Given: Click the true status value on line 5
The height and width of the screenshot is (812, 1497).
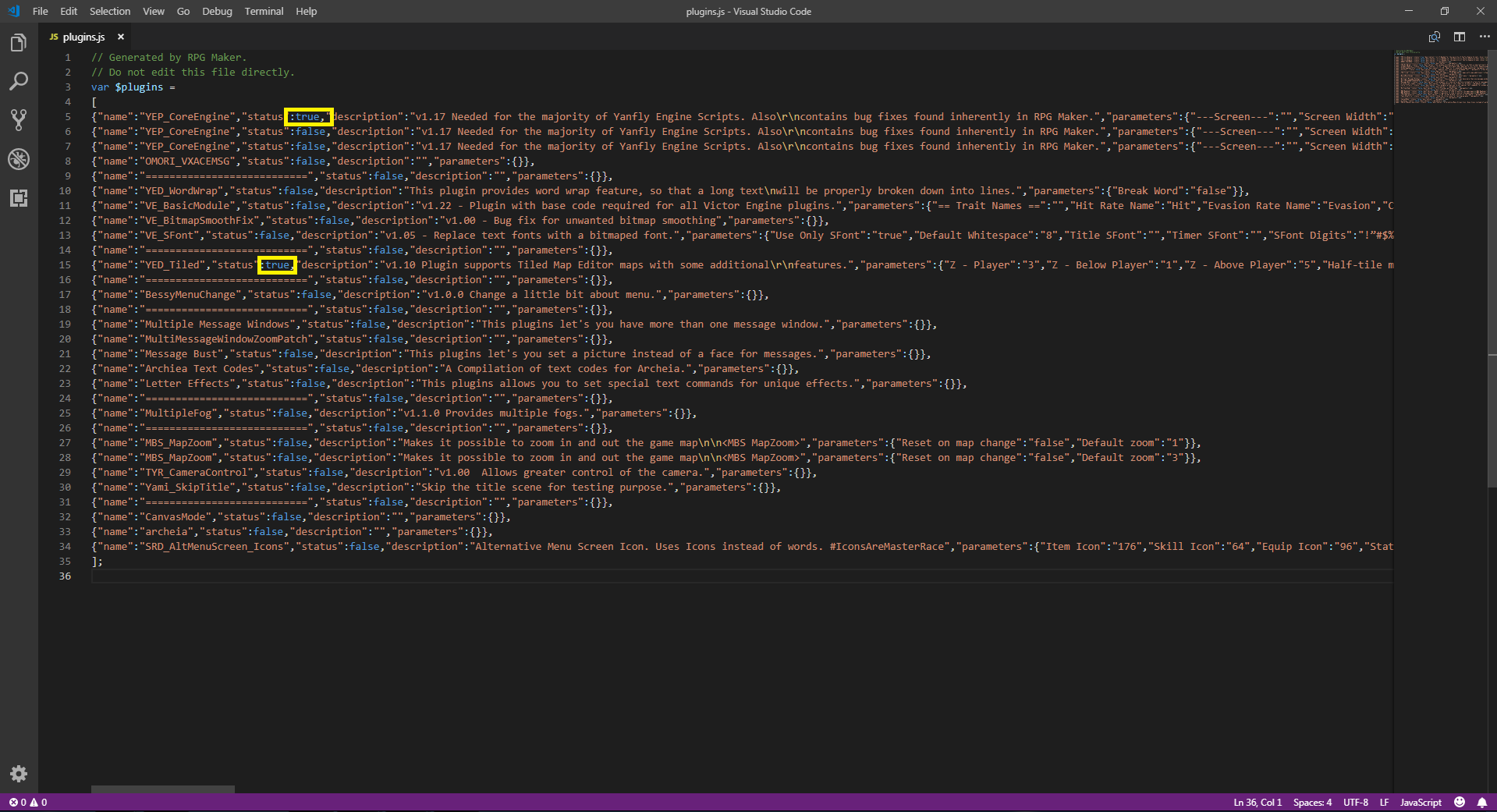Looking at the screenshot, I should pos(308,117).
